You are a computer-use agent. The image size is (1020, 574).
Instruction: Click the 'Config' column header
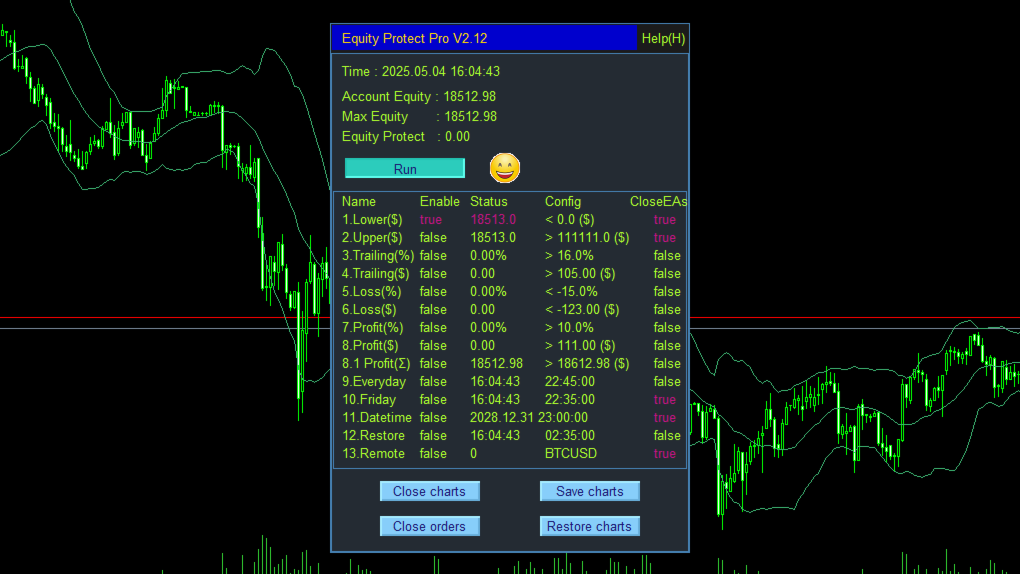563,202
